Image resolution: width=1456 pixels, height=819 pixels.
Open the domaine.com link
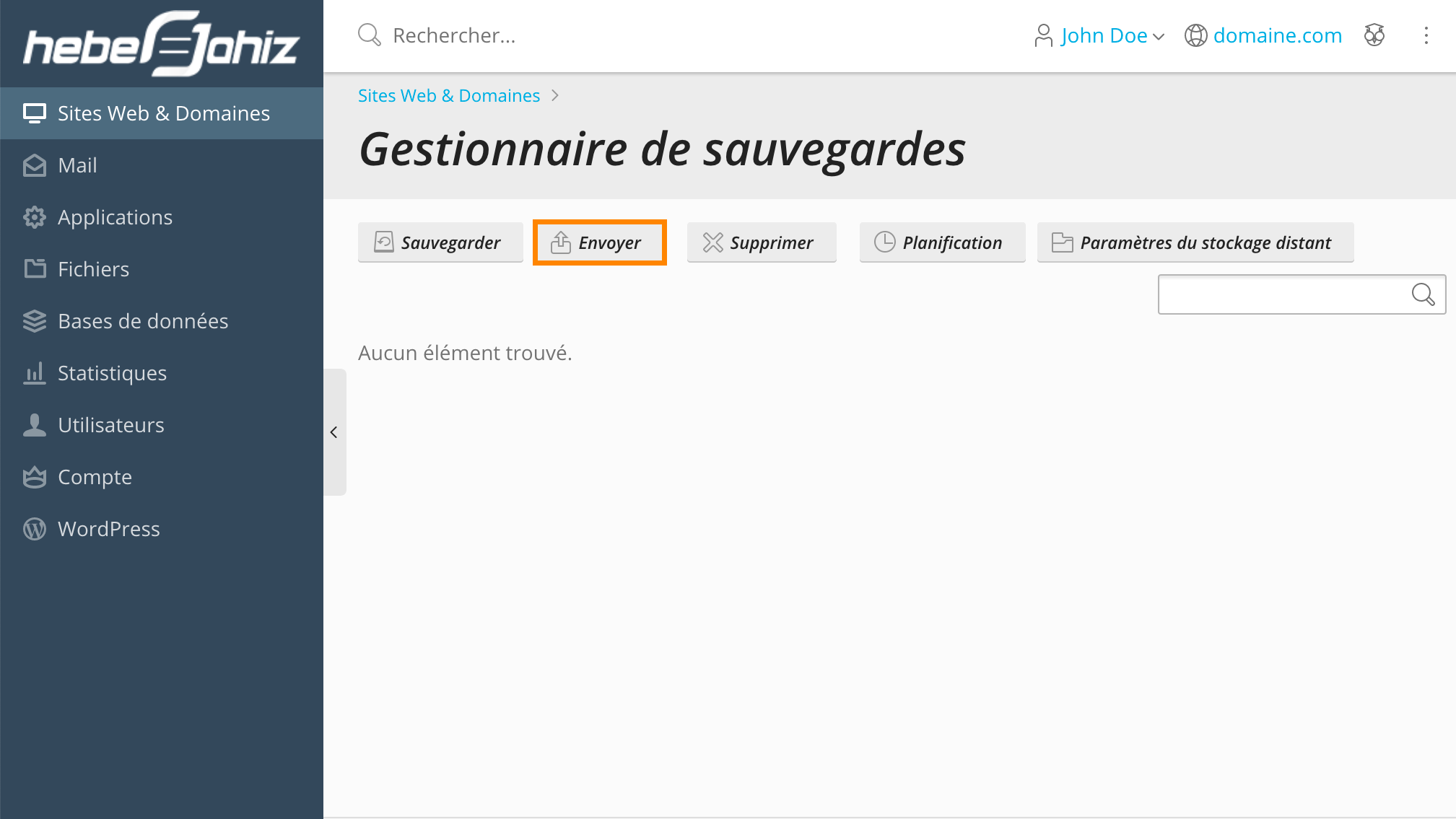1278,35
